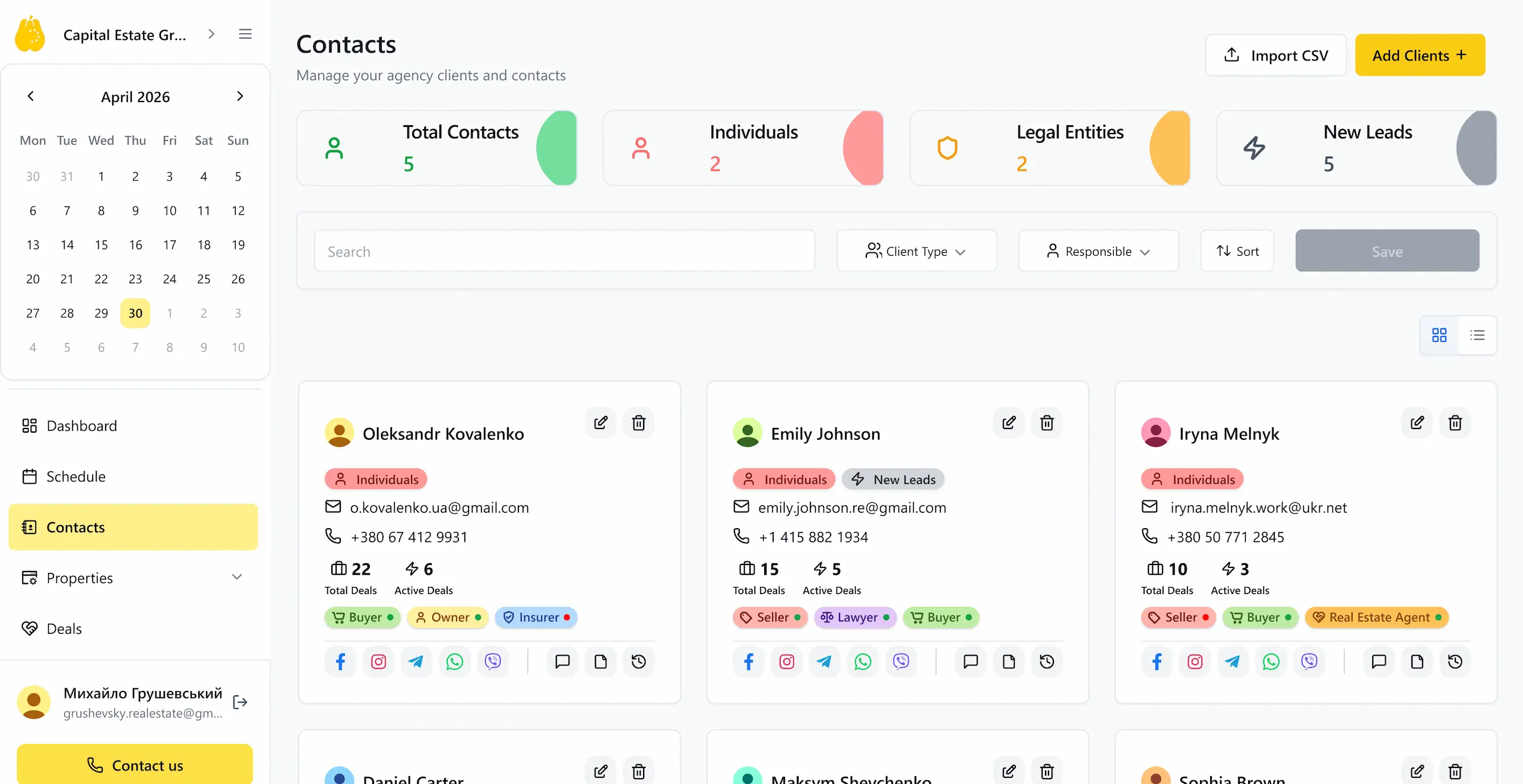Click the Save filter button

pyautogui.click(x=1388, y=251)
